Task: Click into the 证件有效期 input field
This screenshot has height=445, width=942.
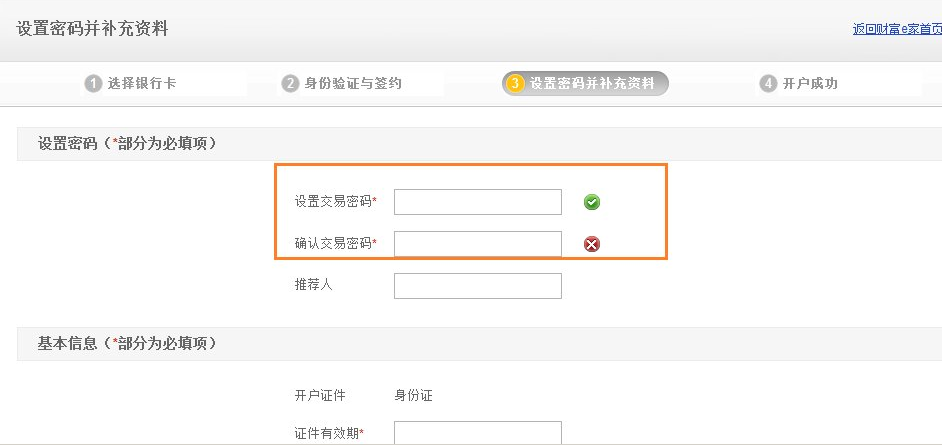Action: pos(477,433)
